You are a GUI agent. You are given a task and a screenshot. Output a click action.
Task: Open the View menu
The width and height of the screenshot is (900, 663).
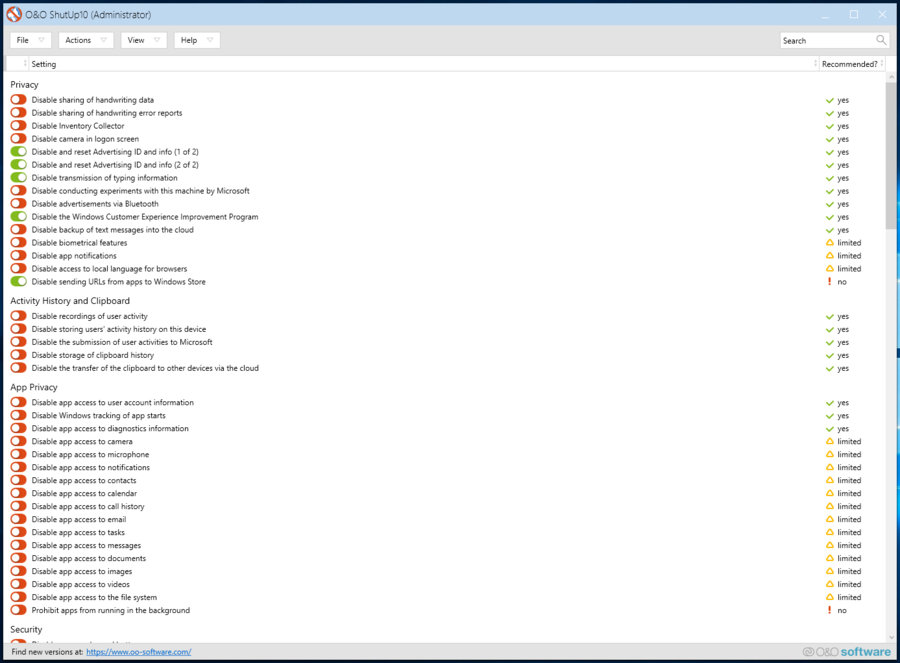pos(143,40)
